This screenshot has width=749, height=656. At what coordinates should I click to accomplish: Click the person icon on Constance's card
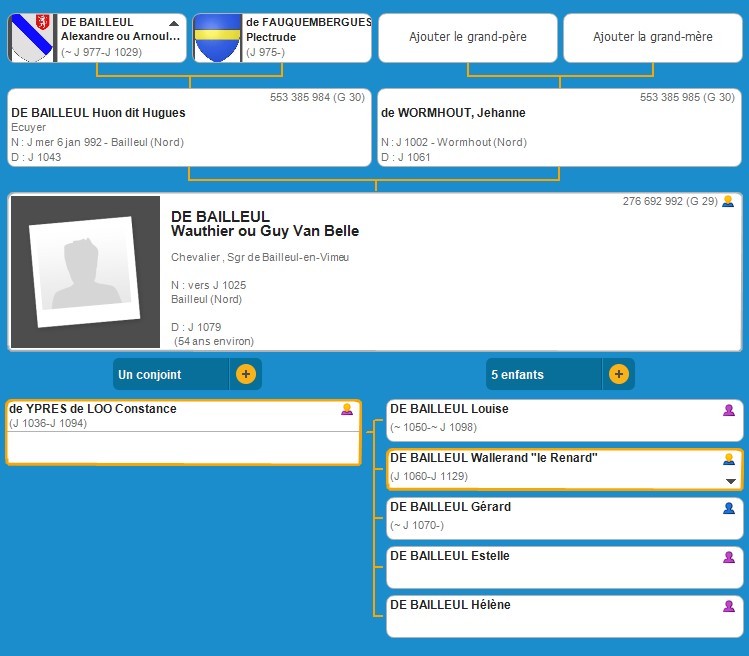pos(347,409)
